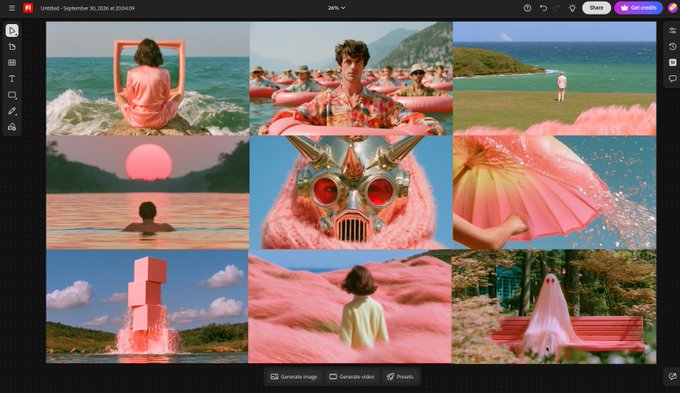Click the feedback icon at bottom right
Screen dimensions: 680x393
[672, 376]
